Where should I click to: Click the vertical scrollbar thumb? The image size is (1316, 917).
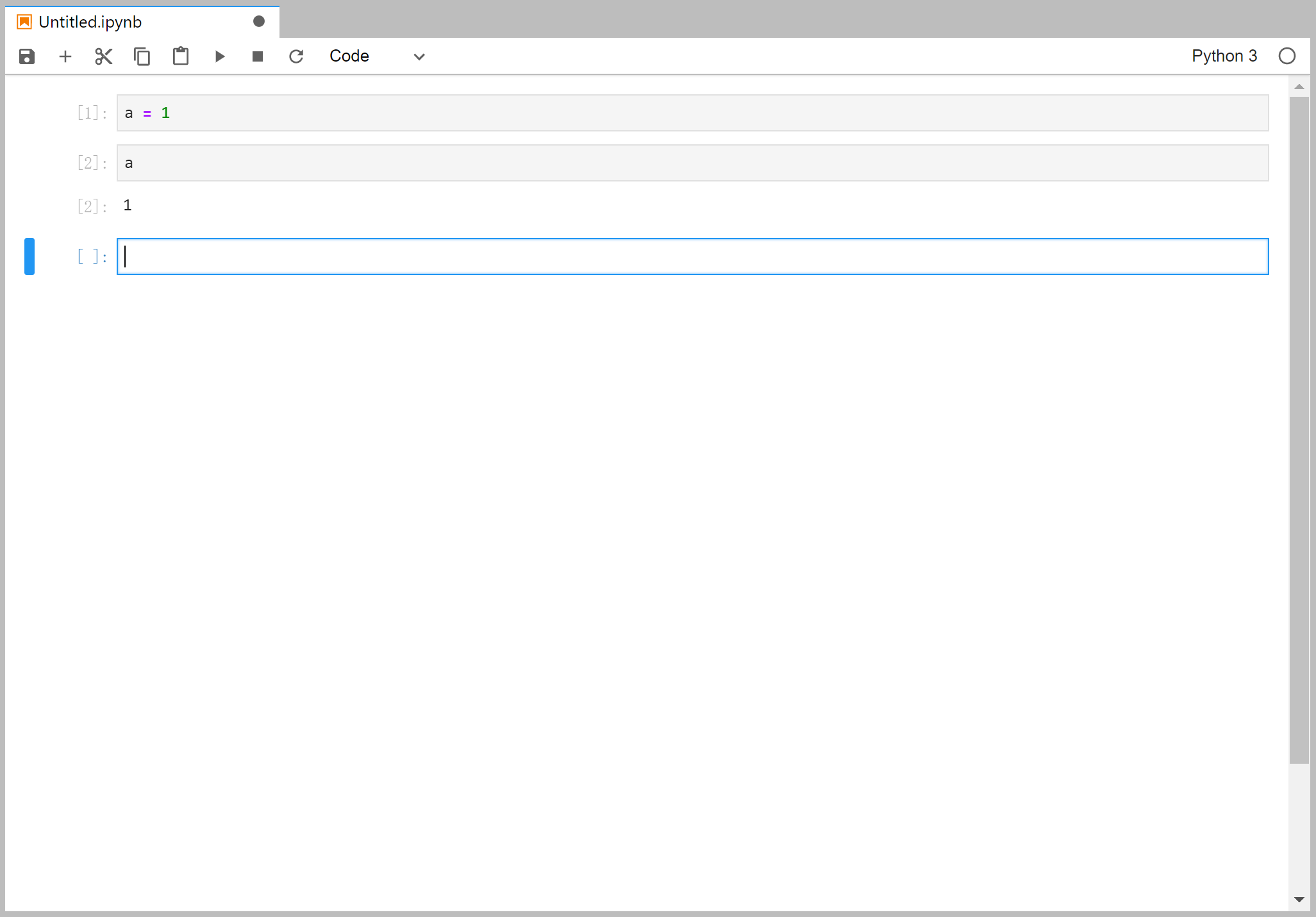1299,430
